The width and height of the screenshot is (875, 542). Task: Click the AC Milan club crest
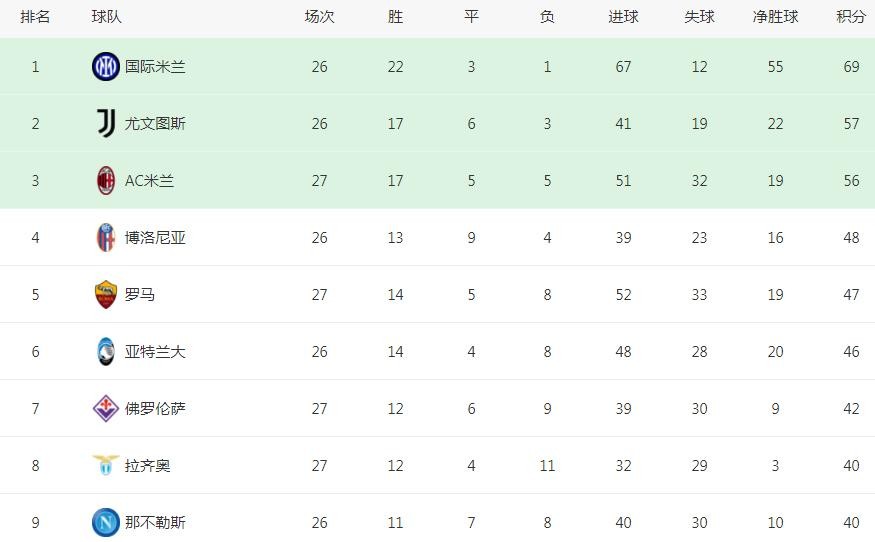pos(105,181)
